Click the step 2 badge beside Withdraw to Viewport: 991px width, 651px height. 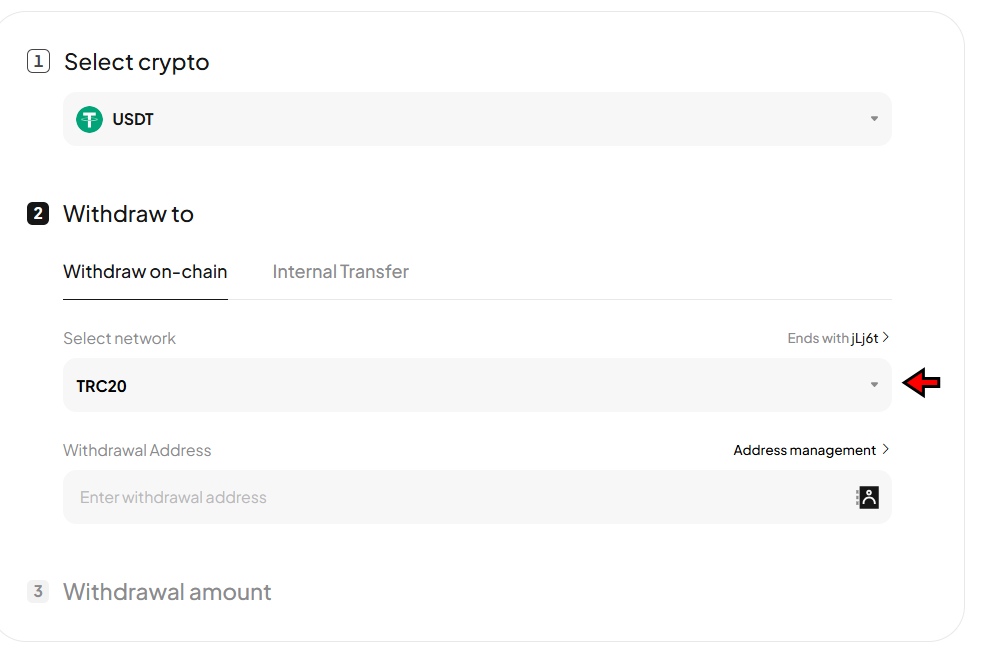tap(37, 213)
